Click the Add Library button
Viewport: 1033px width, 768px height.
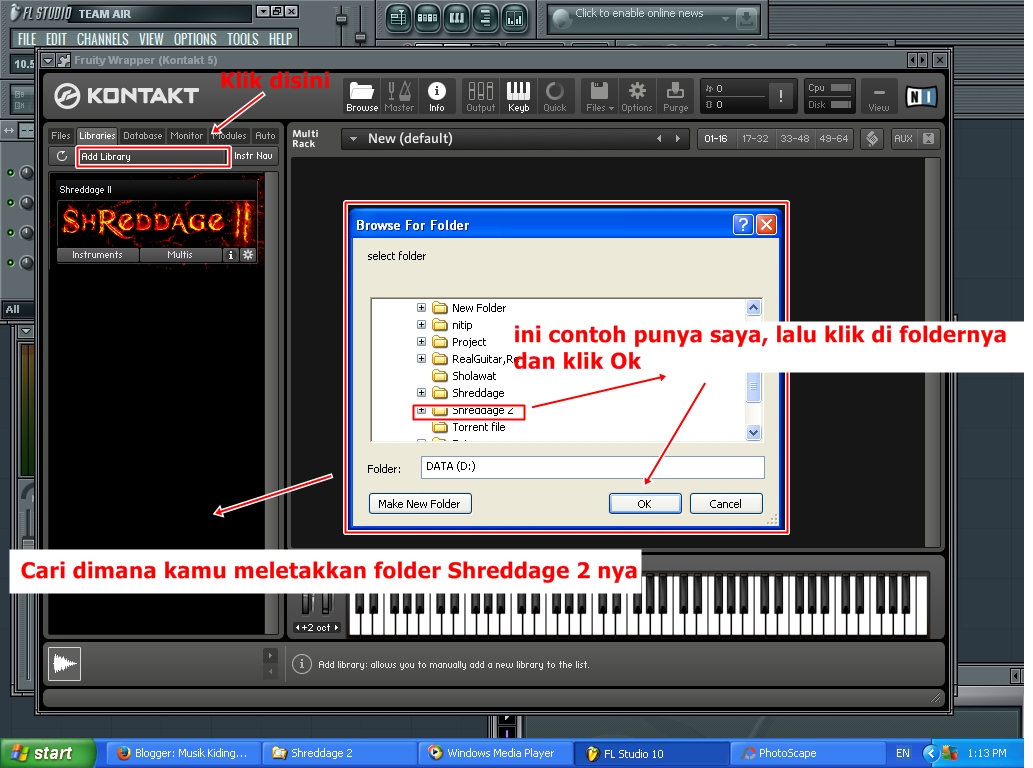click(x=153, y=157)
